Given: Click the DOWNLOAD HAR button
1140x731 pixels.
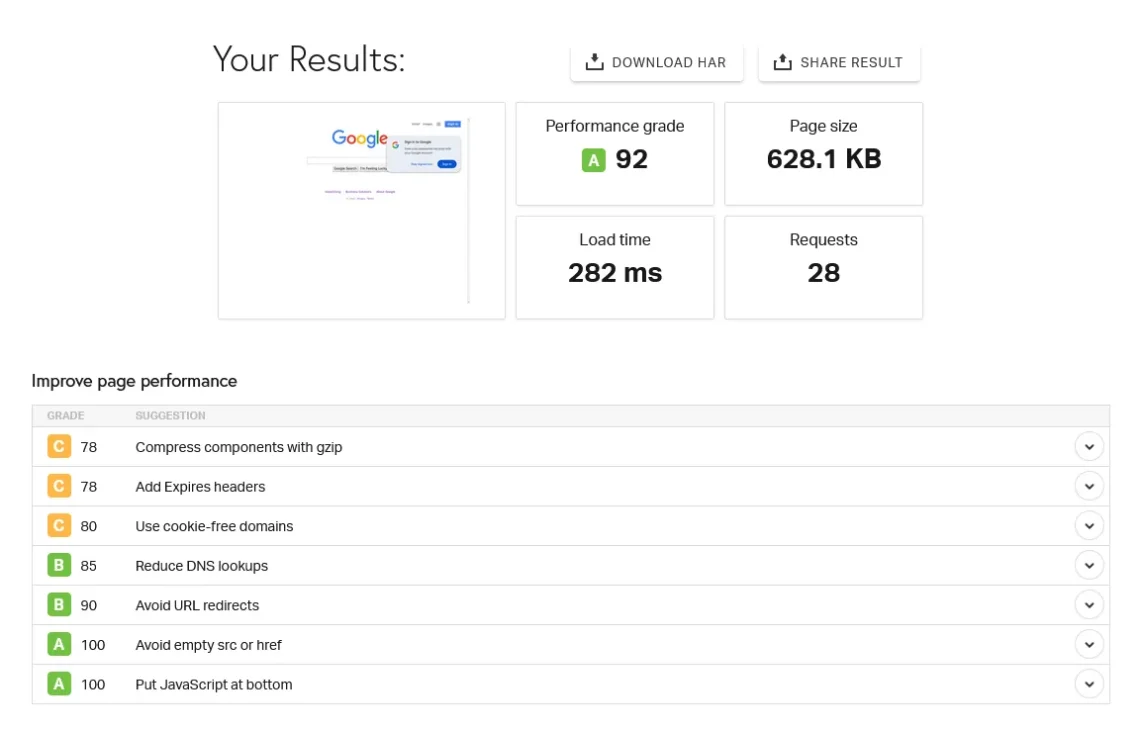Looking at the screenshot, I should point(657,61).
